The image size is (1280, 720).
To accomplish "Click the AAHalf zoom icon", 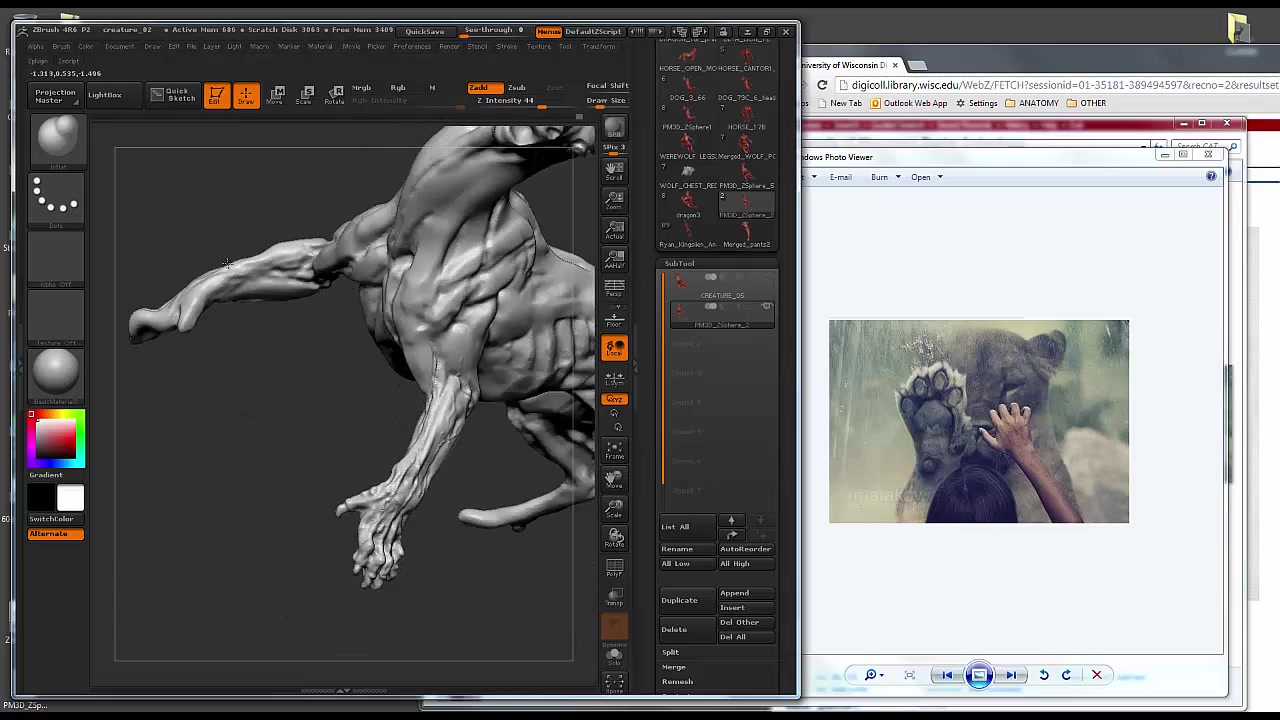I will click(x=614, y=259).
